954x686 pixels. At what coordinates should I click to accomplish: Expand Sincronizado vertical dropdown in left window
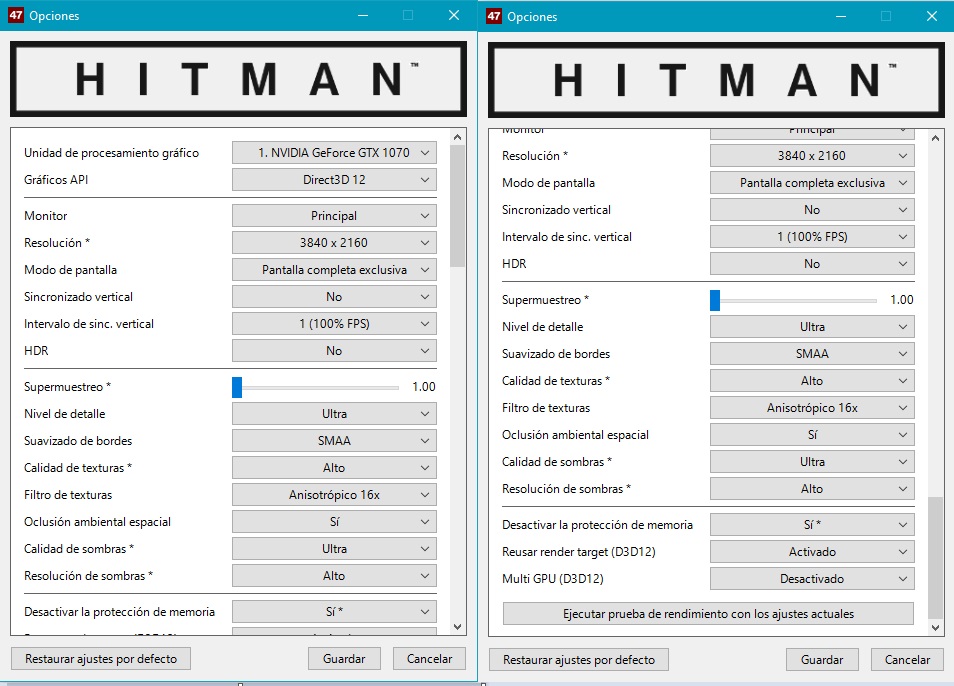334,297
